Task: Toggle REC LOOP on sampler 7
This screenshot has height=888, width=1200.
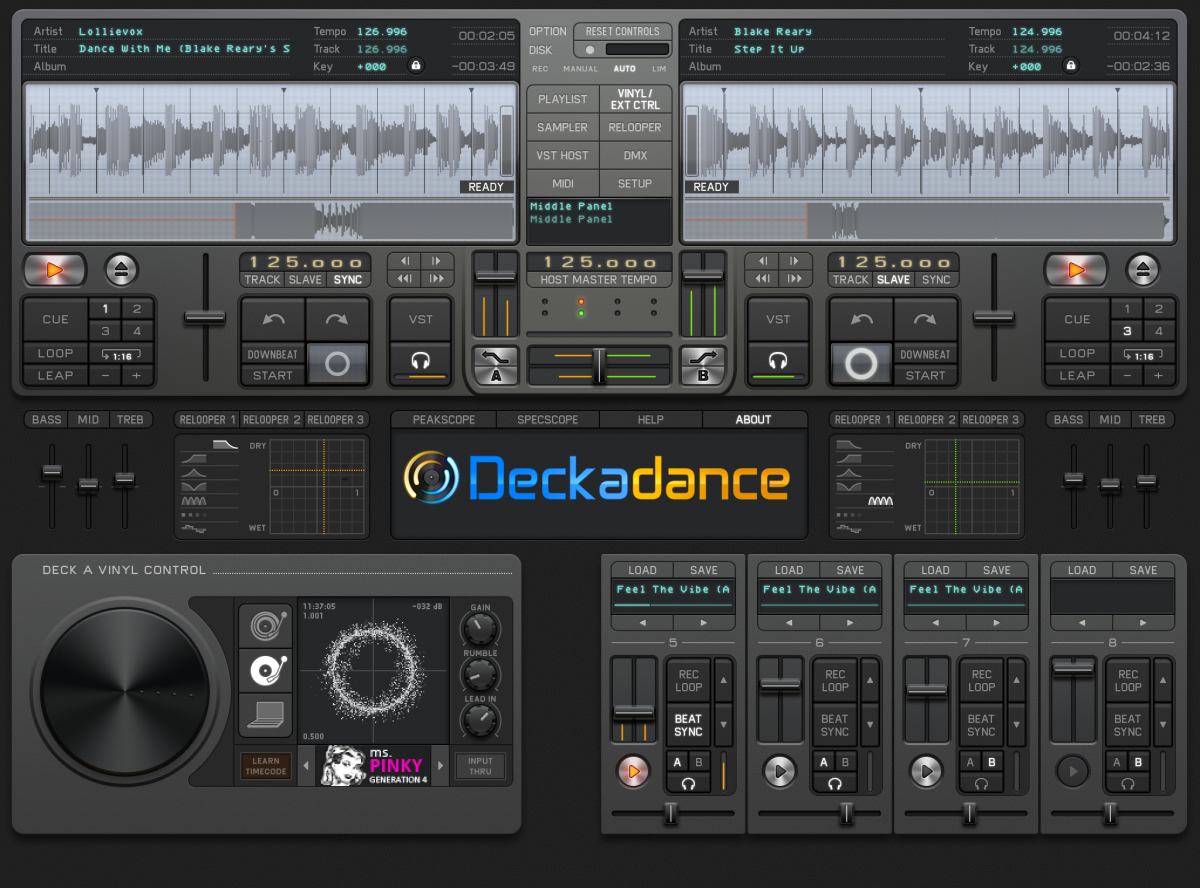Action: click(x=981, y=680)
